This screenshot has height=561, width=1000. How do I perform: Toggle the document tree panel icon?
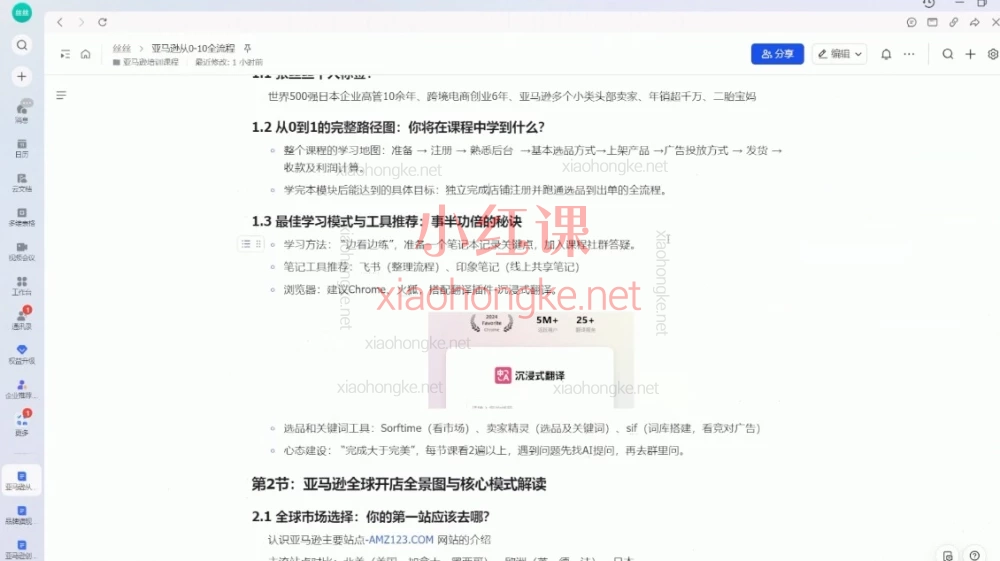point(65,54)
